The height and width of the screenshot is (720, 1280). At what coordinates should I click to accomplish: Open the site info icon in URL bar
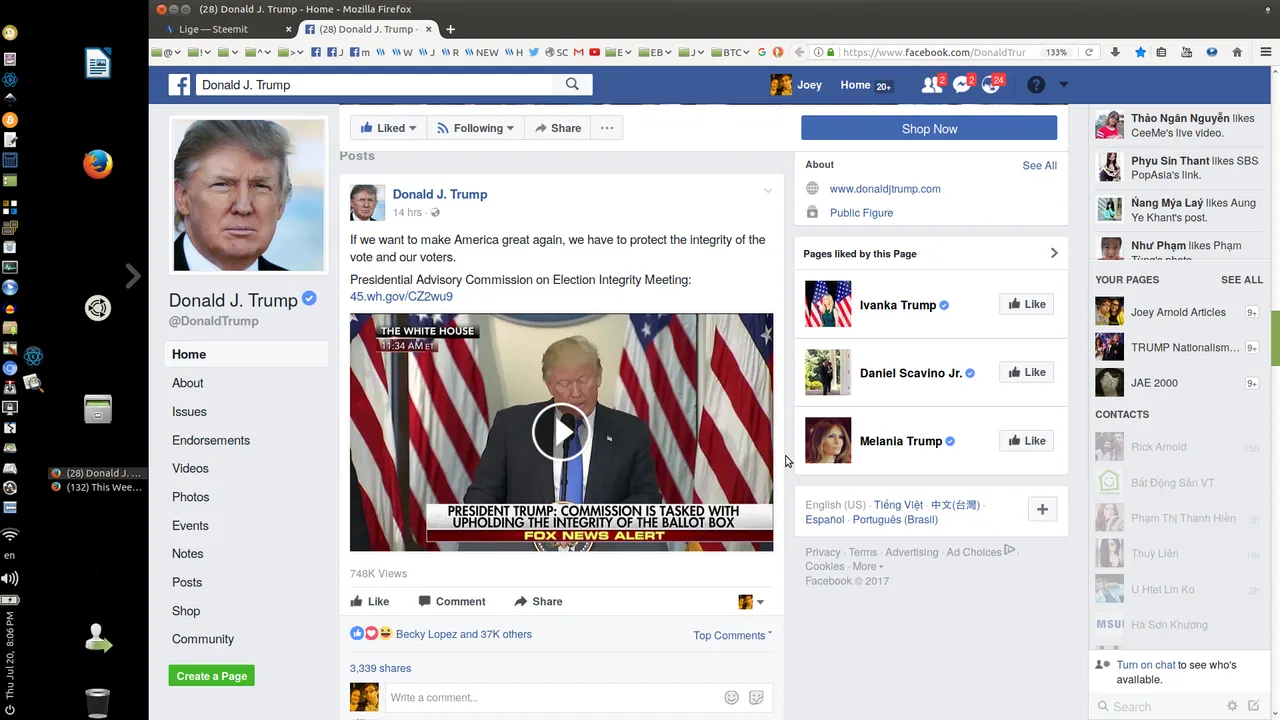[x=818, y=52]
